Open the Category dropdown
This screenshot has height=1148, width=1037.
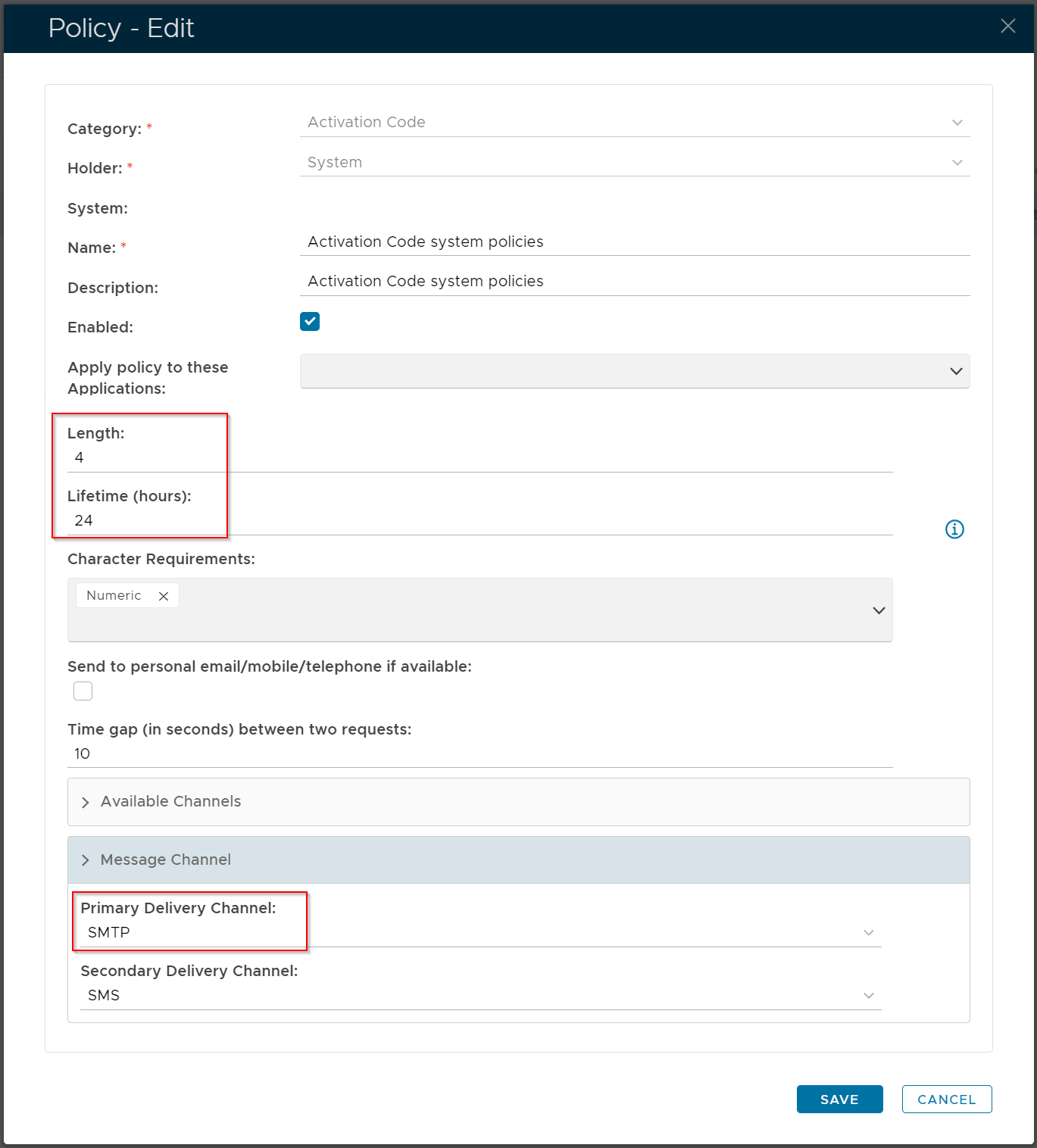coord(634,123)
